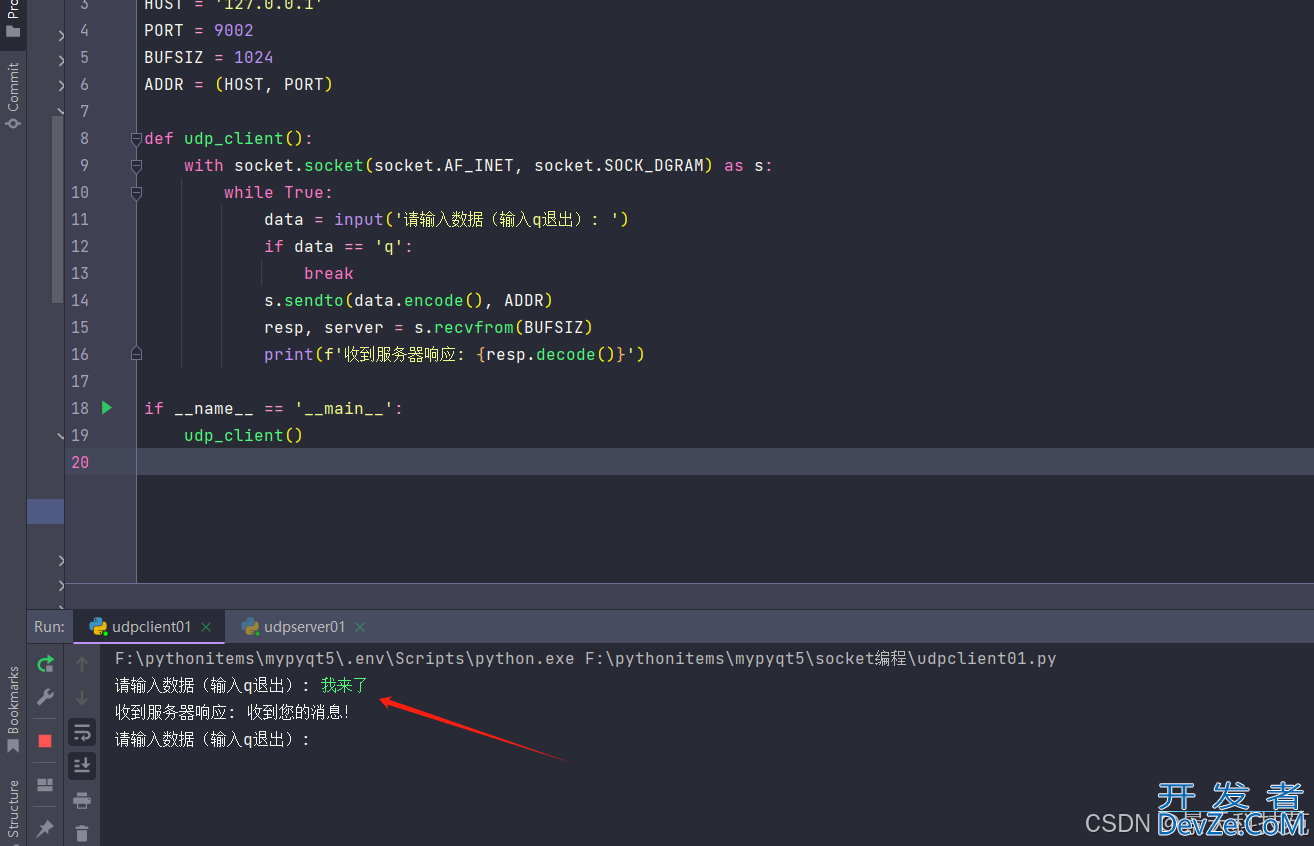Click line number 12 in the gutter

coord(80,246)
